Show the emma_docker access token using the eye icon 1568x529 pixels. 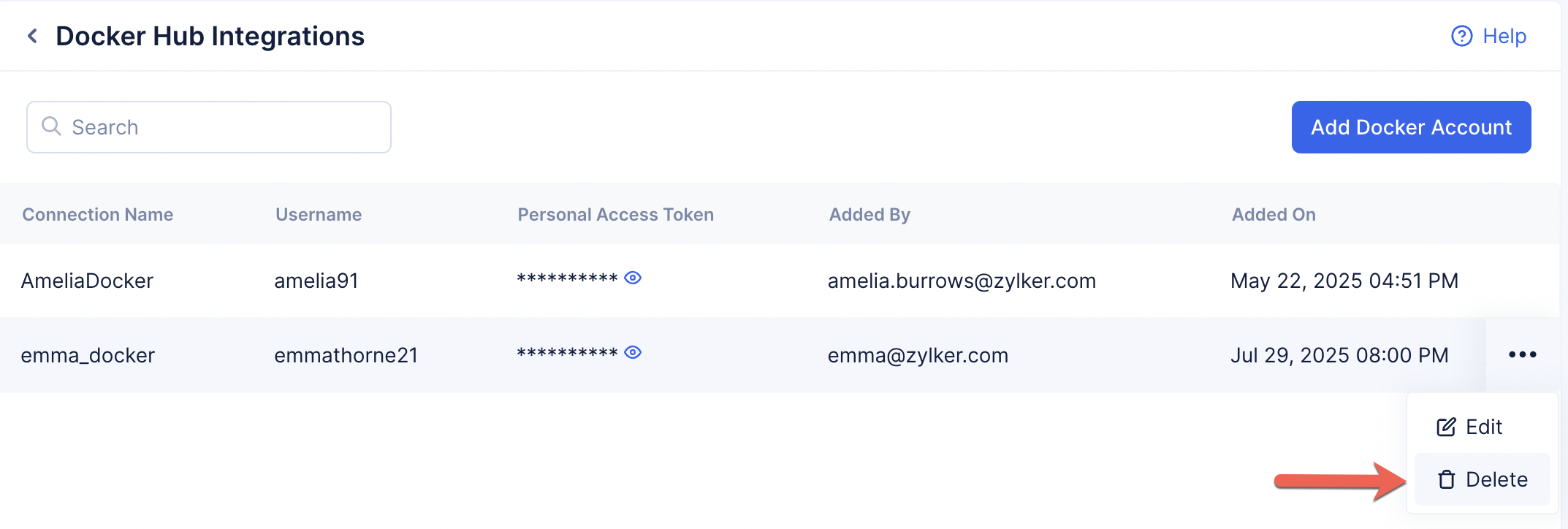[633, 352]
